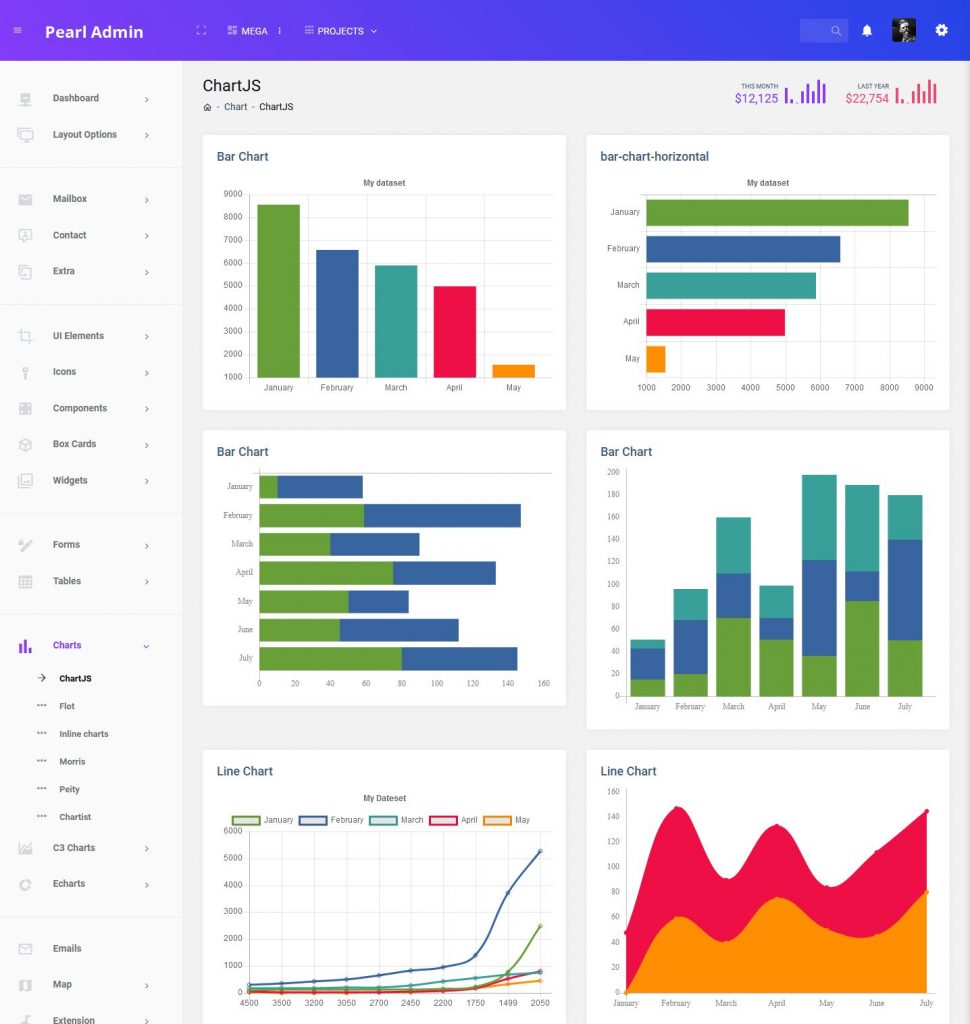This screenshot has height=1024, width=970.
Task: Expand the C3 Charts menu
Action: click(x=73, y=847)
